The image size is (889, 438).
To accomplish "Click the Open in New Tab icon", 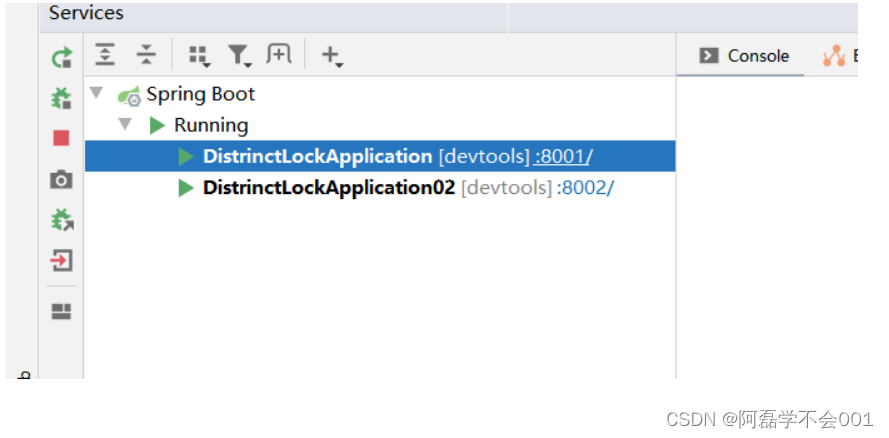I will click(278, 54).
